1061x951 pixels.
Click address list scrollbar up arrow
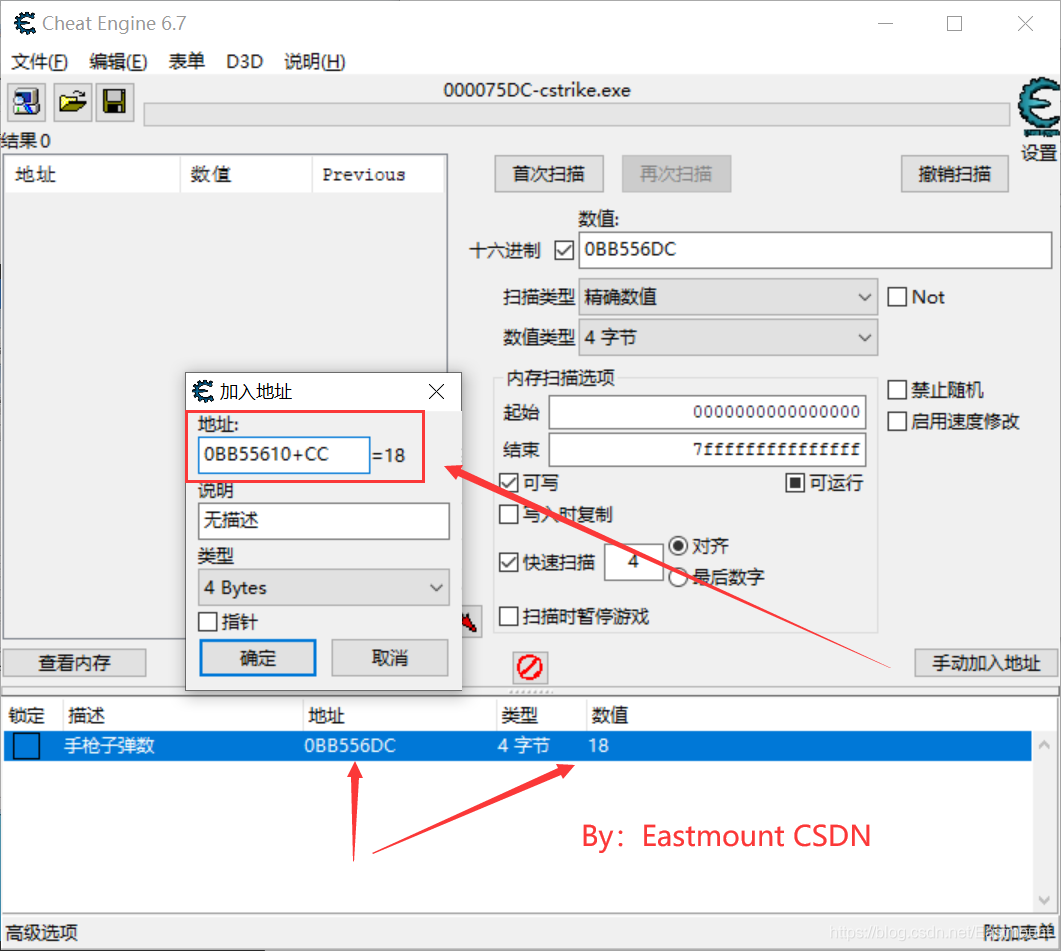(x=1044, y=745)
